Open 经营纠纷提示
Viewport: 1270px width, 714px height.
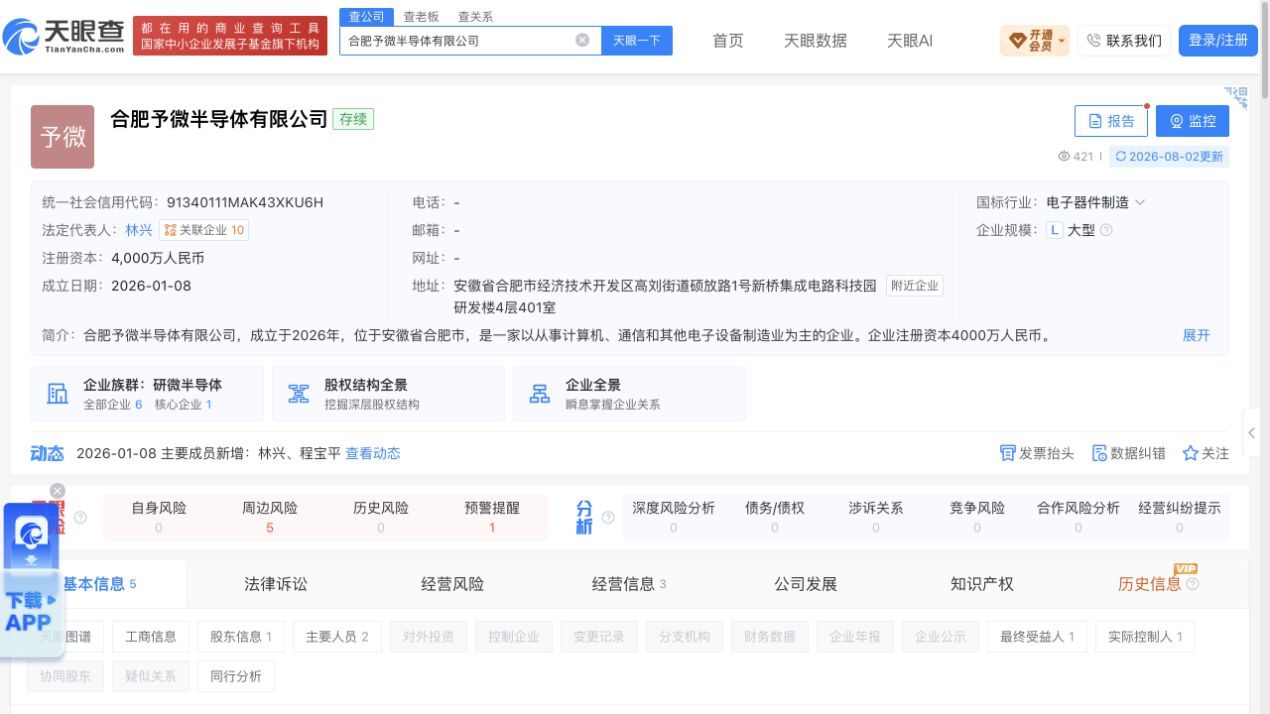(x=1180, y=516)
